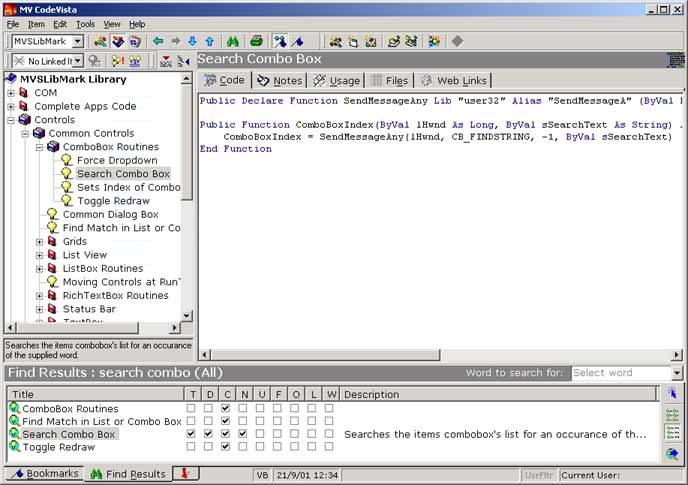Switch to the Usage tab
The image size is (688, 485).
[x=336, y=80]
